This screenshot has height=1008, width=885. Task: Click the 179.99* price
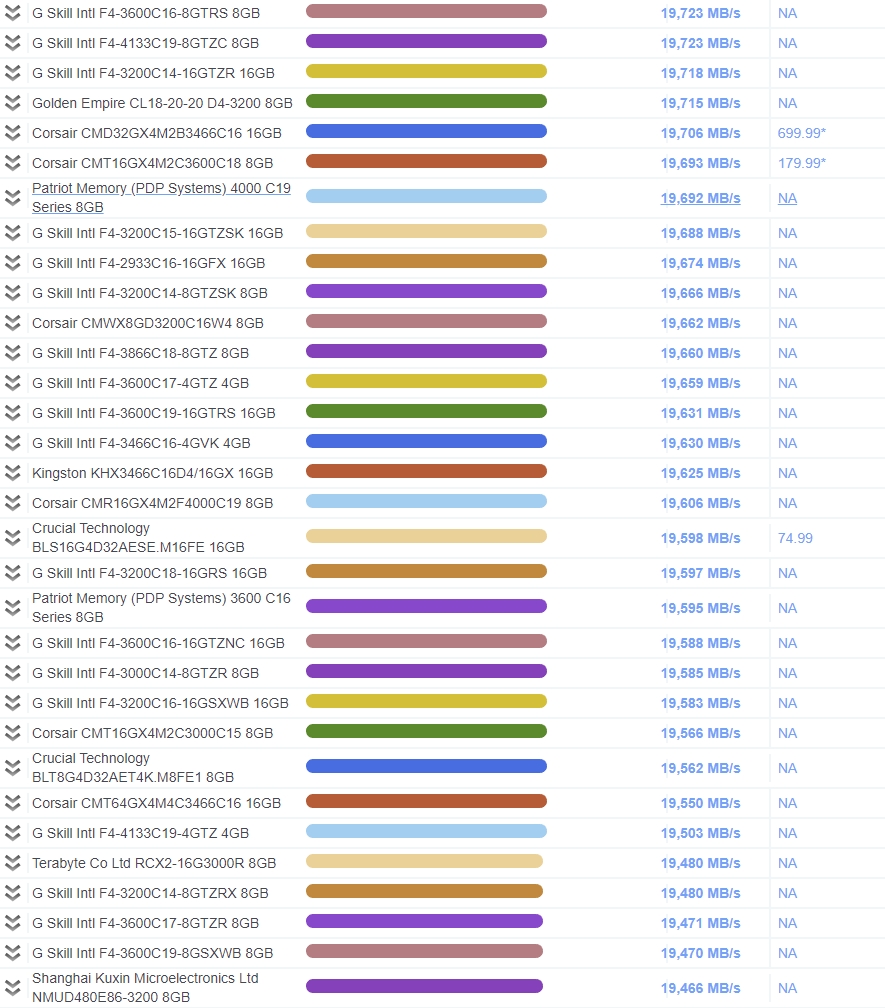pos(801,163)
